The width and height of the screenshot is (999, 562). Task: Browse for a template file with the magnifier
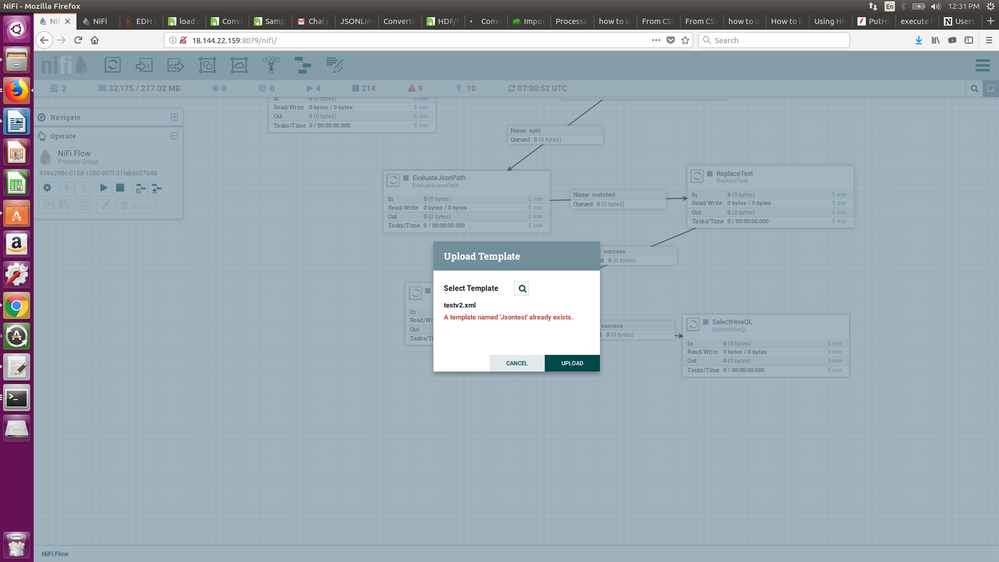tap(522, 289)
